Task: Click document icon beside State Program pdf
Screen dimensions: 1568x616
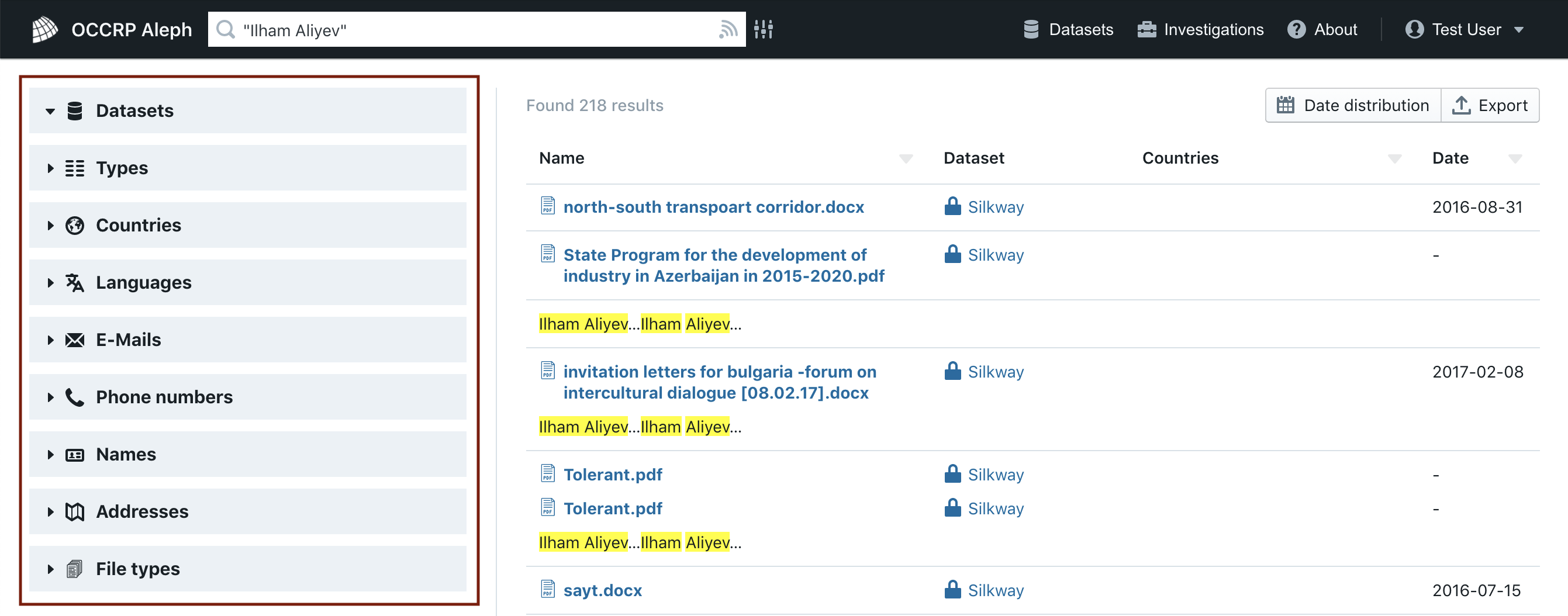Action: click(548, 253)
